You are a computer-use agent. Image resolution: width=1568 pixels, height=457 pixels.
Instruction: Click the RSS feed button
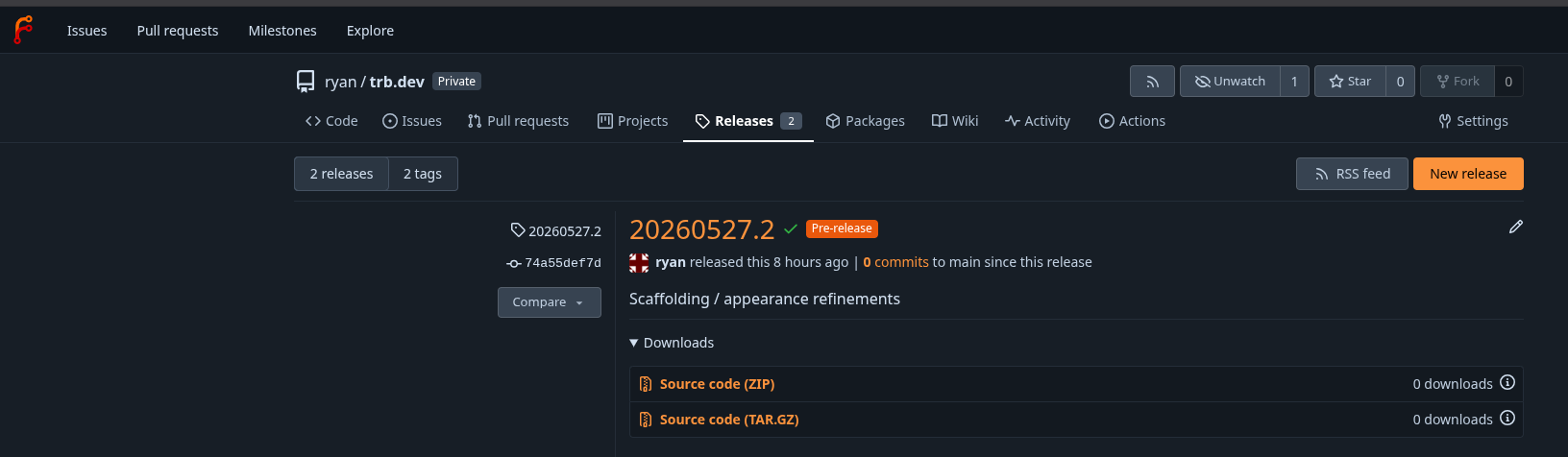tap(1352, 174)
